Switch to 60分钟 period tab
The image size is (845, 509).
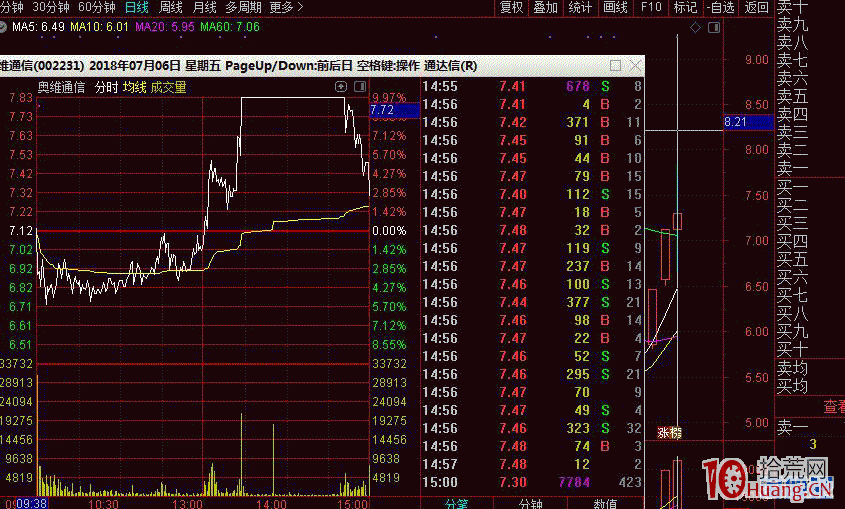click(x=97, y=7)
